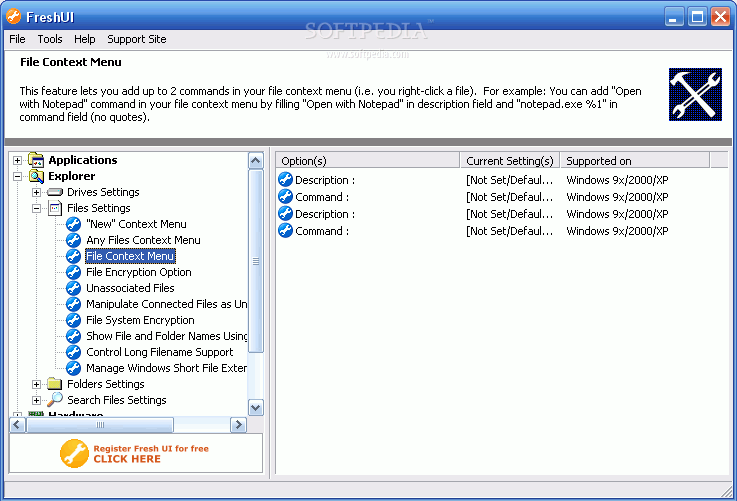
Task: Click wrench icon beside Manage Windows Short File
Action: pos(73,368)
